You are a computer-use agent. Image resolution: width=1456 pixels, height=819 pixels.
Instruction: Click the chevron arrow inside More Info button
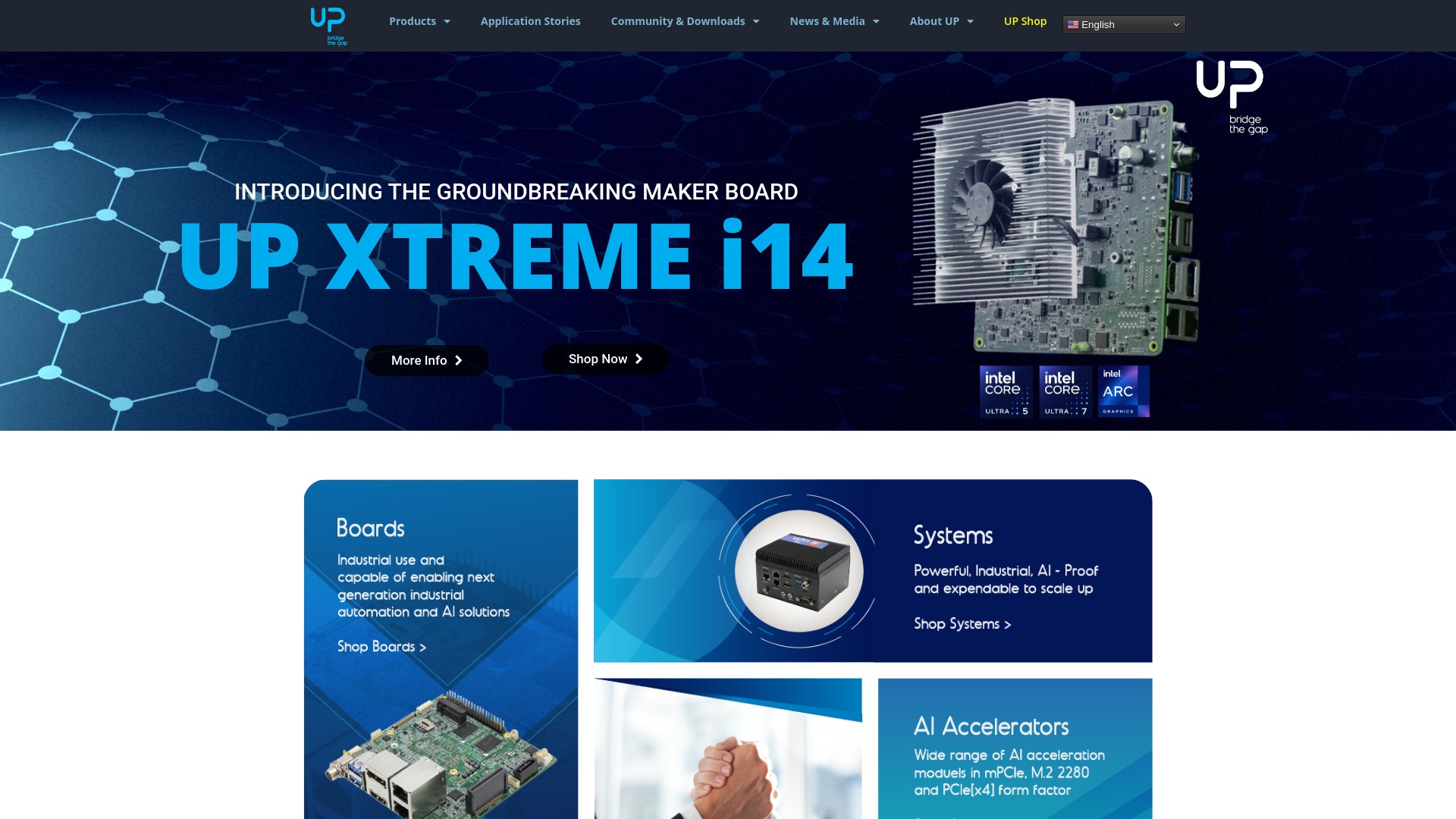pos(459,360)
